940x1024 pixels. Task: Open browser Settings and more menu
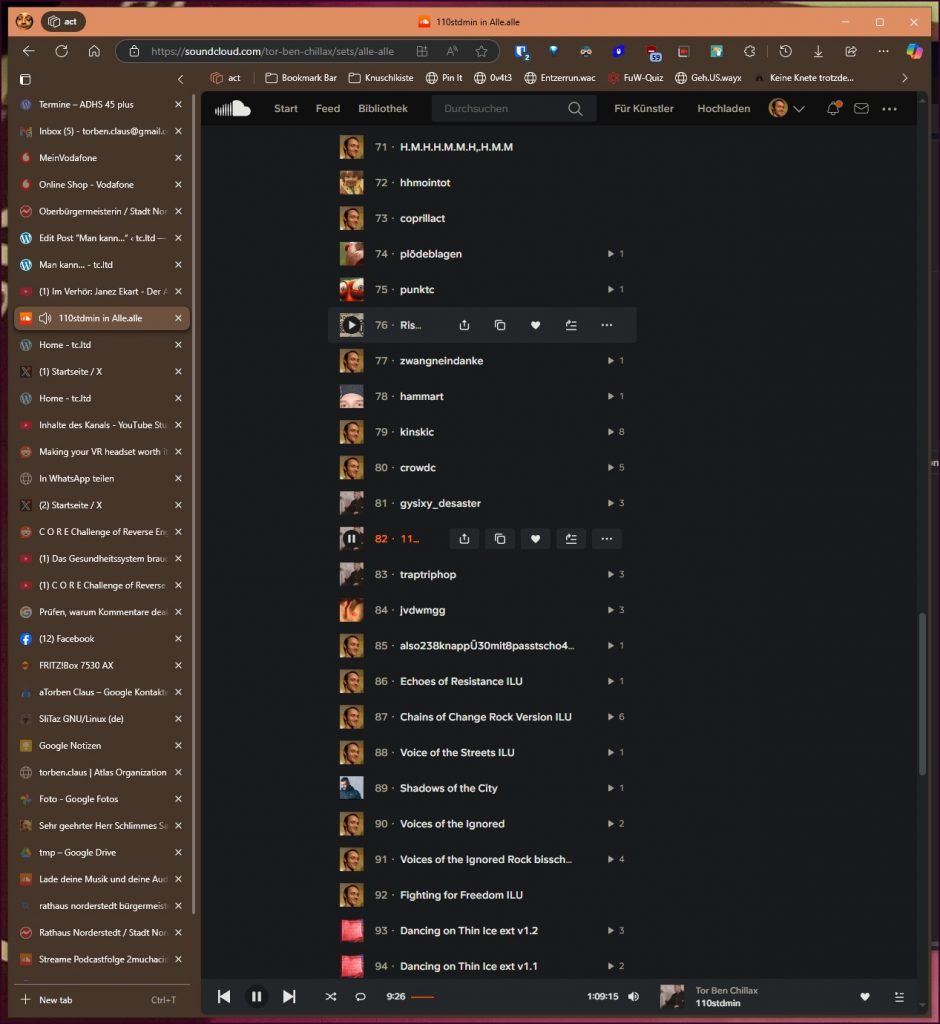(883, 51)
